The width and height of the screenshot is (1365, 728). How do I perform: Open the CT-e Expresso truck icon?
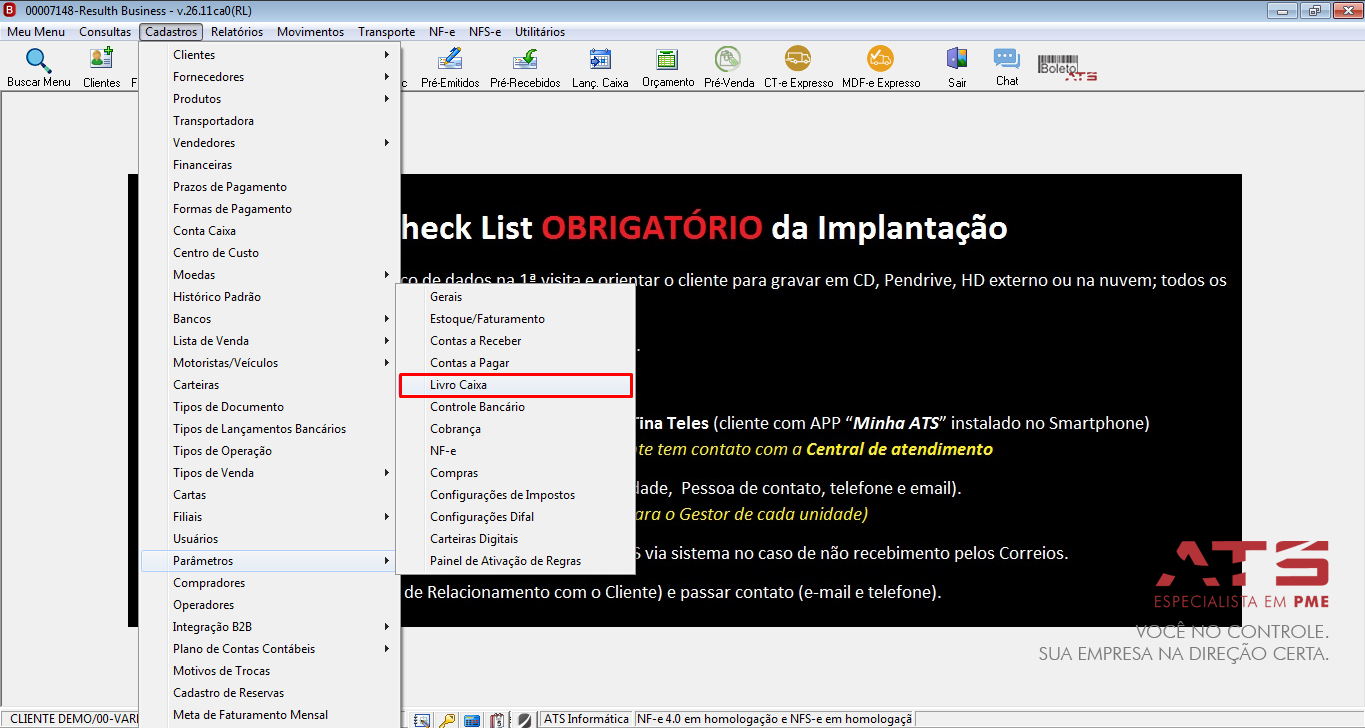point(798,67)
